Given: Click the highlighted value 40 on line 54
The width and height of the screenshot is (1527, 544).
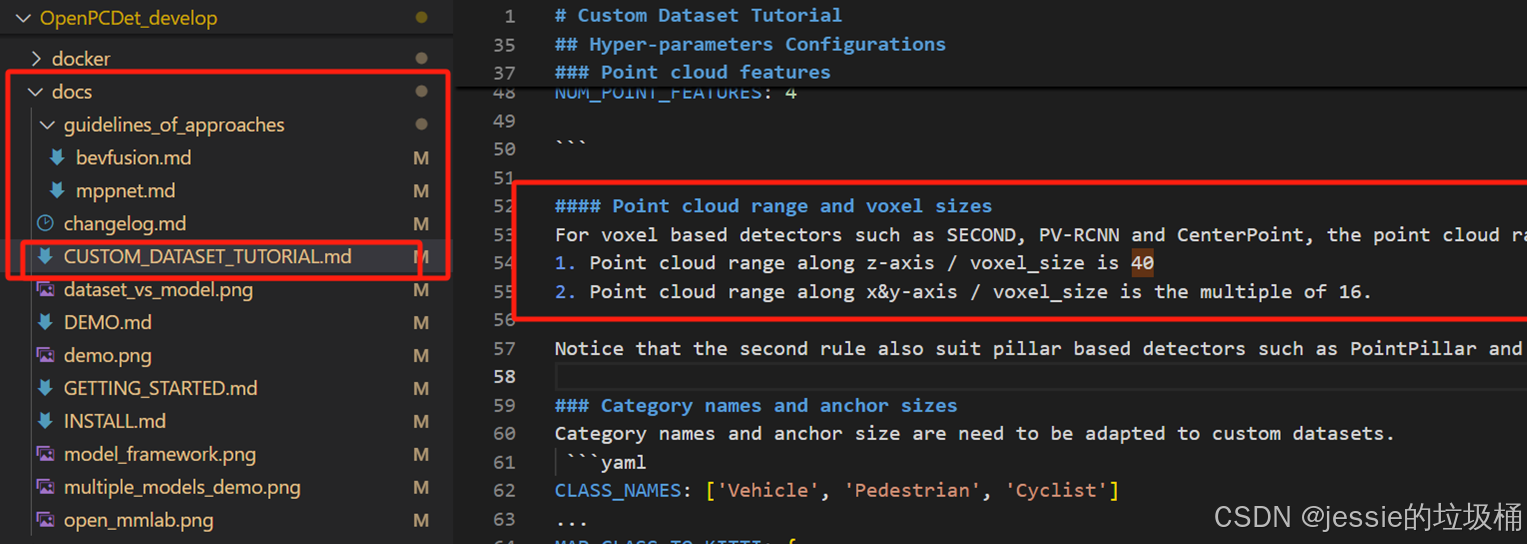Looking at the screenshot, I should [1142, 263].
